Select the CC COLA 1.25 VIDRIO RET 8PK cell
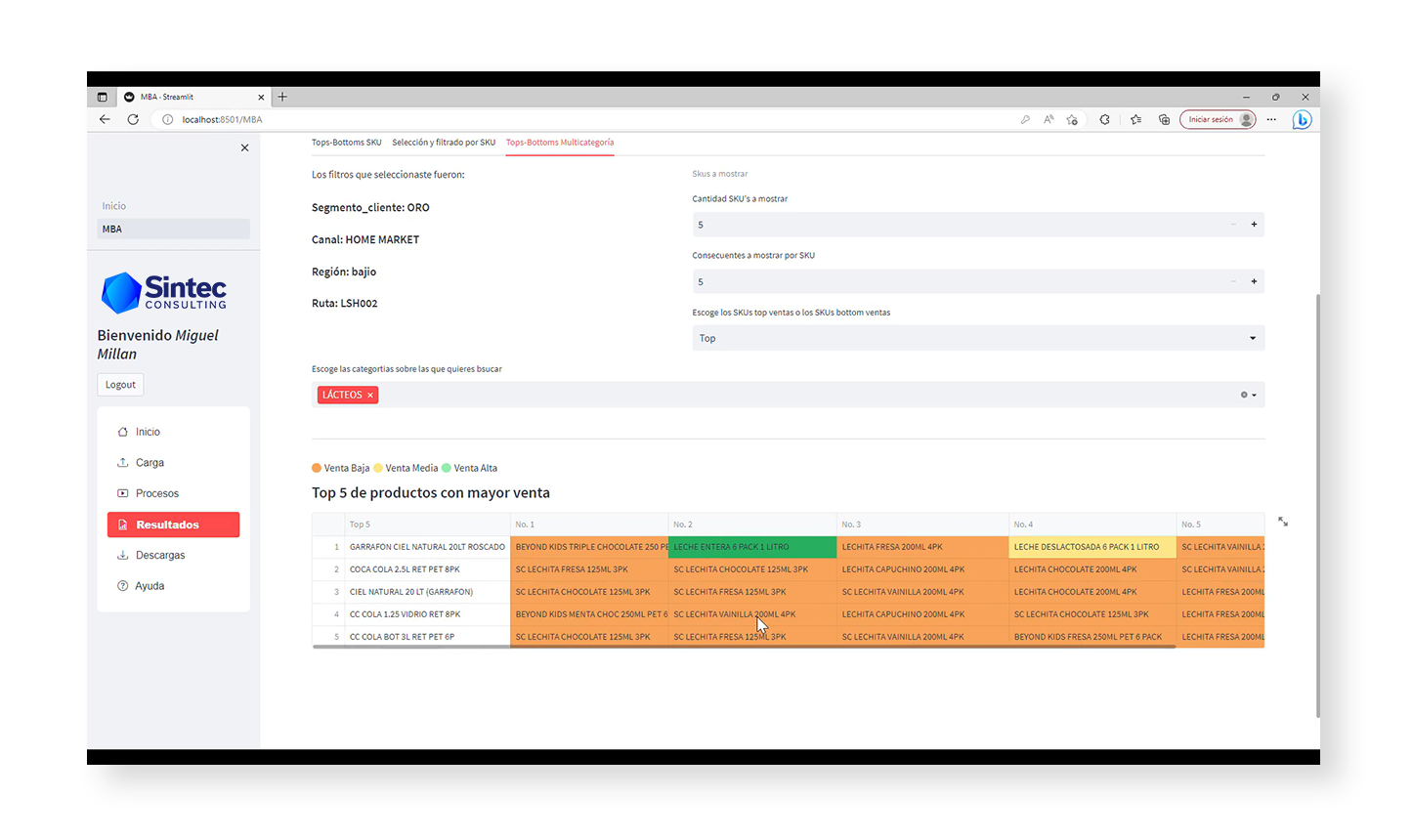 click(x=427, y=614)
